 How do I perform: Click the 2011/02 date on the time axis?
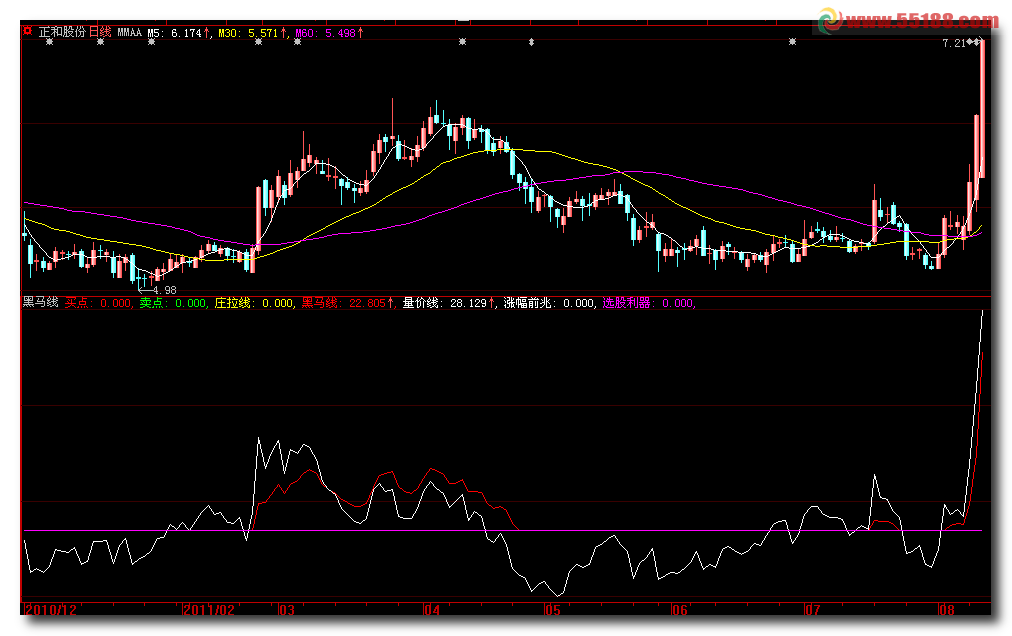(210, 608)
